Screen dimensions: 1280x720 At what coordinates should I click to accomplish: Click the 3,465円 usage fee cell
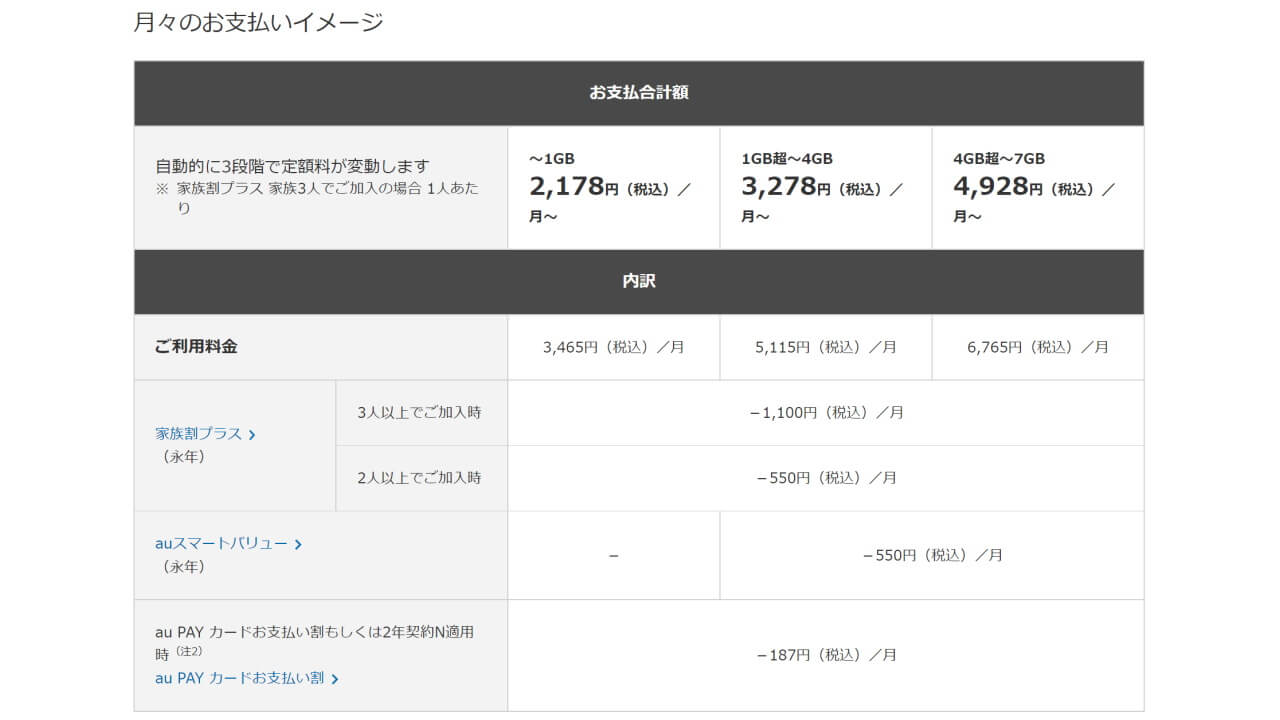[x=613, y=347]
